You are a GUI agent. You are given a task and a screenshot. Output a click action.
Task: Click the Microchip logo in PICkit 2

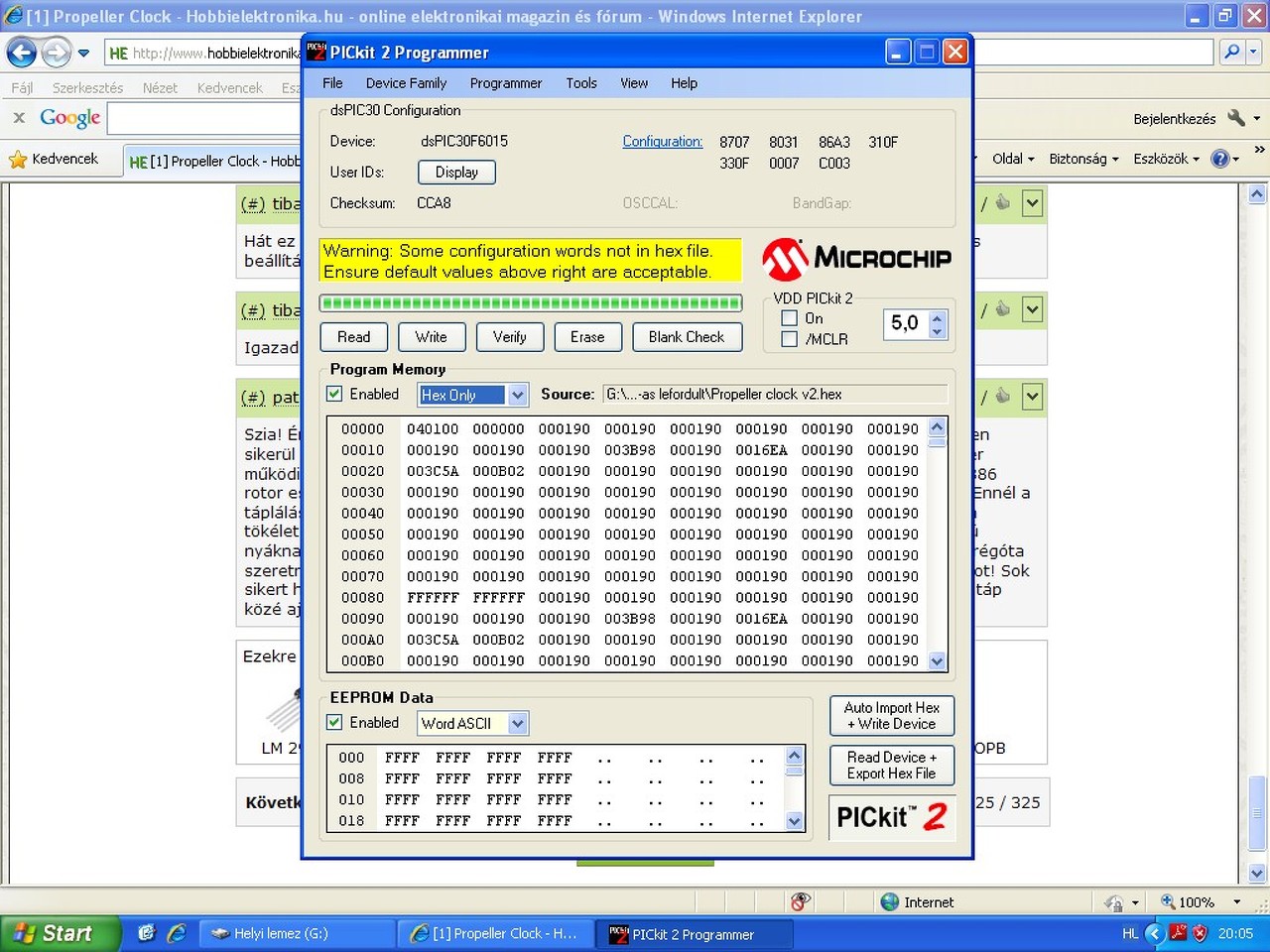tap(857, 258)
